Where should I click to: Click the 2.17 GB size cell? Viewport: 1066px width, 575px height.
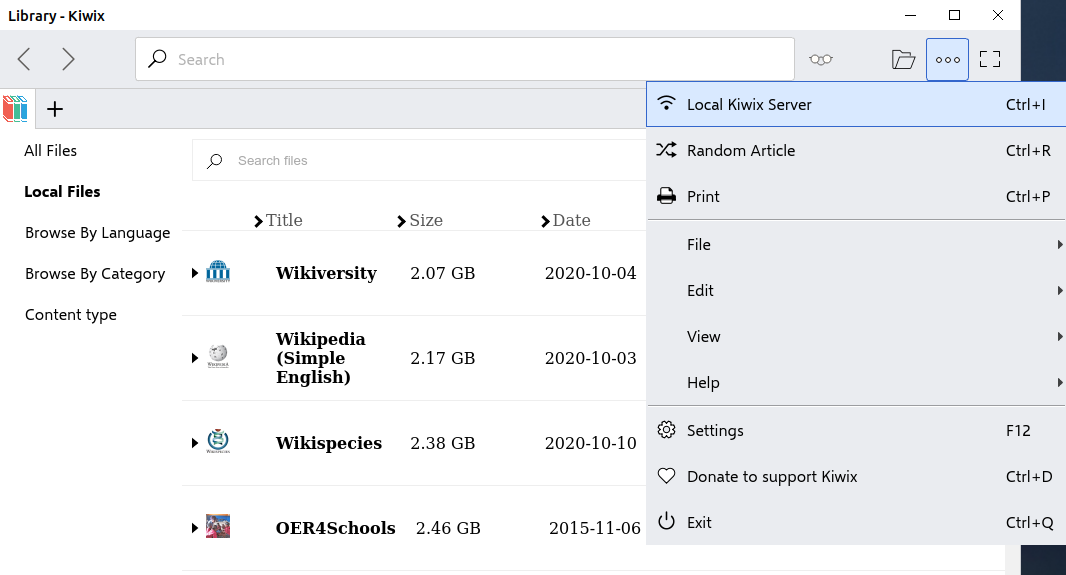tap(443, 358)
